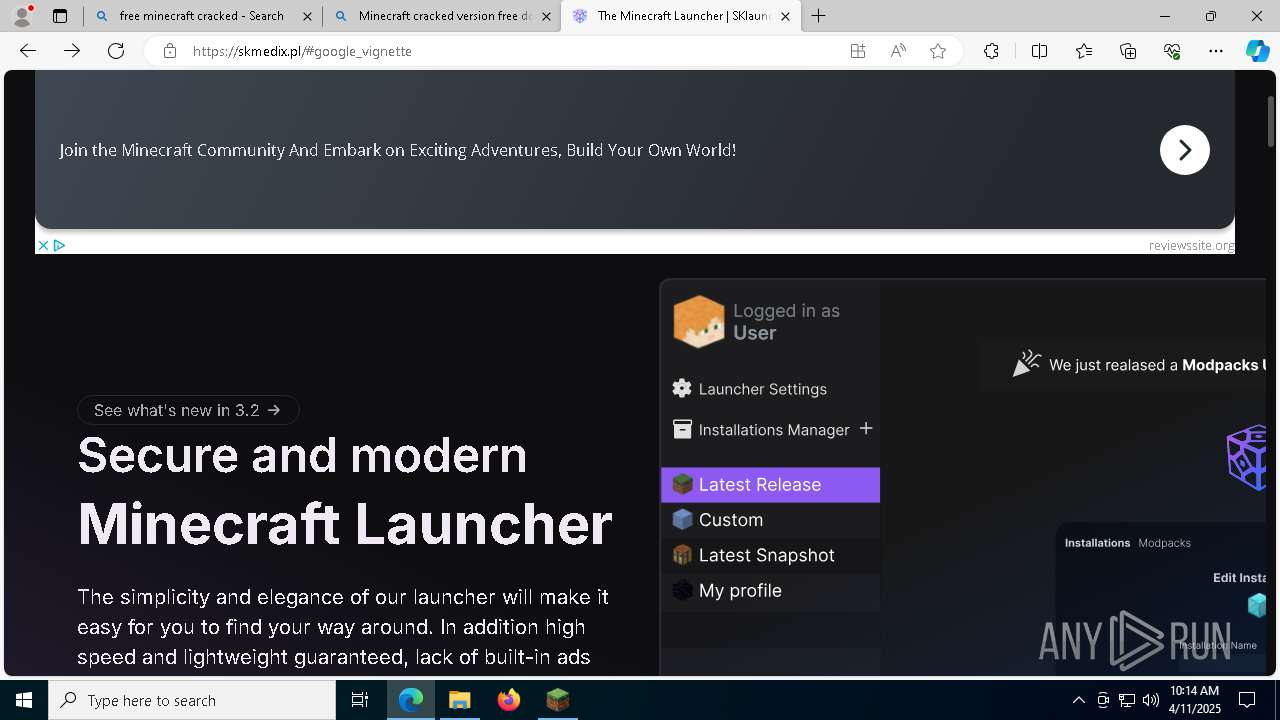1280x720 pixels.
Task: Click the volume speaker tray icon
Action: [1150, 700]
